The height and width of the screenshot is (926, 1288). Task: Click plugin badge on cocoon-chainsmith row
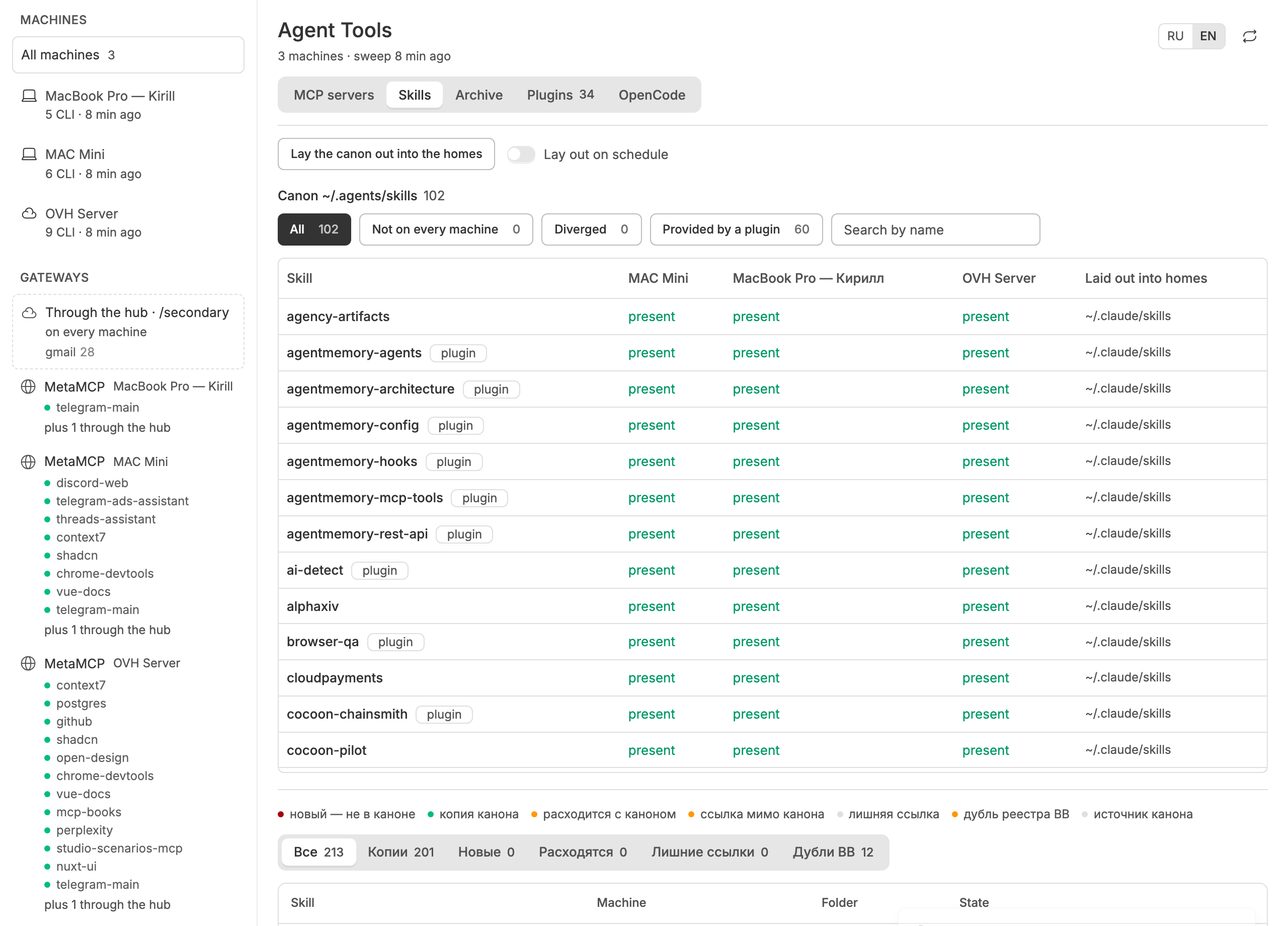click(444, 715)
